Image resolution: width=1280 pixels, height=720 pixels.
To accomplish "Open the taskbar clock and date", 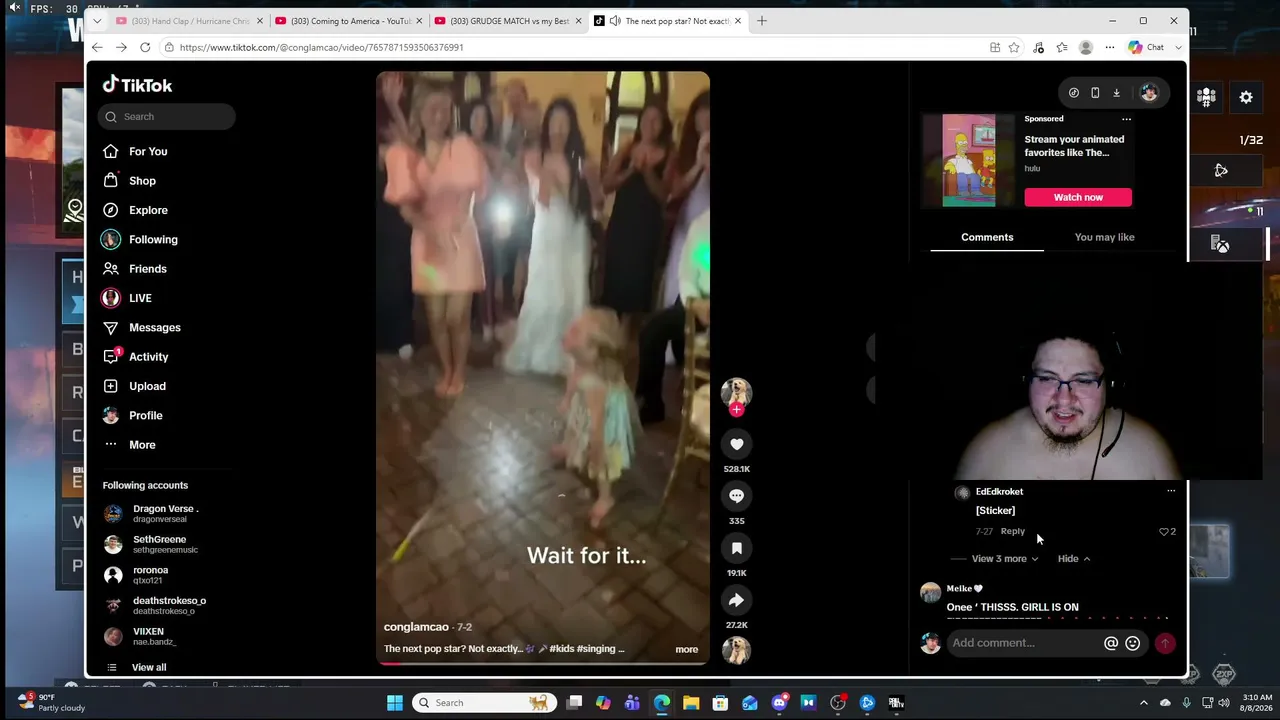I will click(x=1258, y=703).
